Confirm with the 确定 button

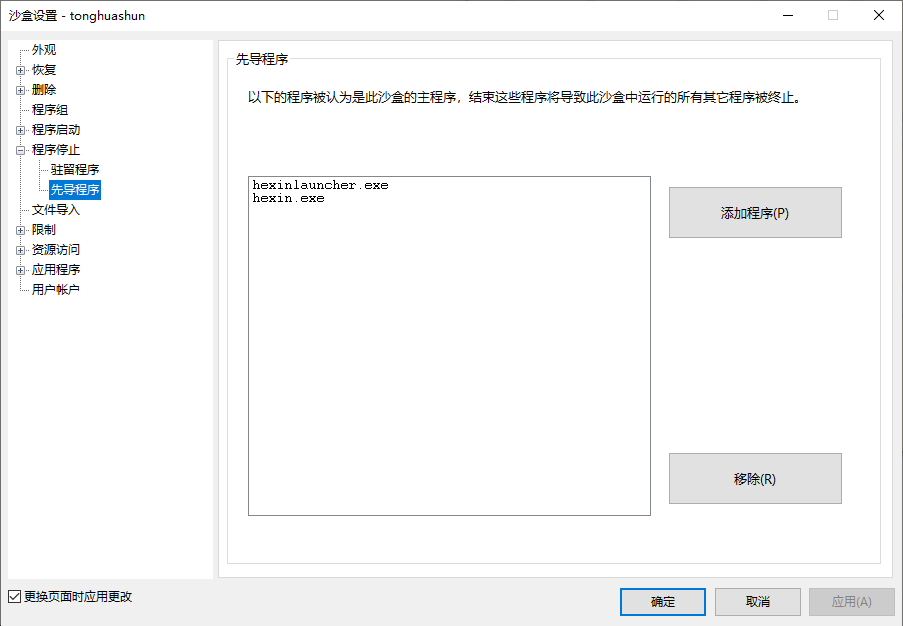[663, 602]
